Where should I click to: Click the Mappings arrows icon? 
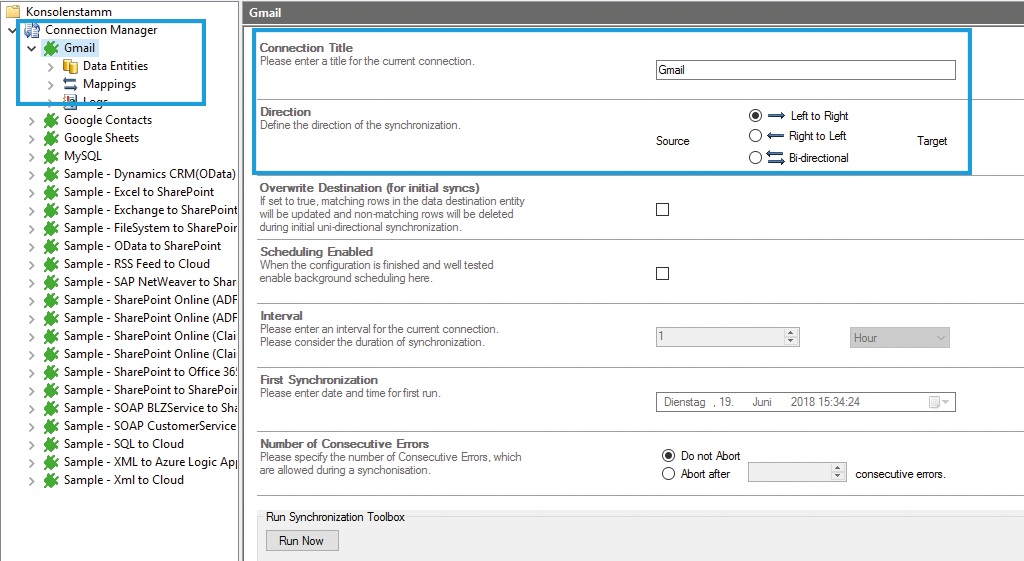[x=70, y=84]
